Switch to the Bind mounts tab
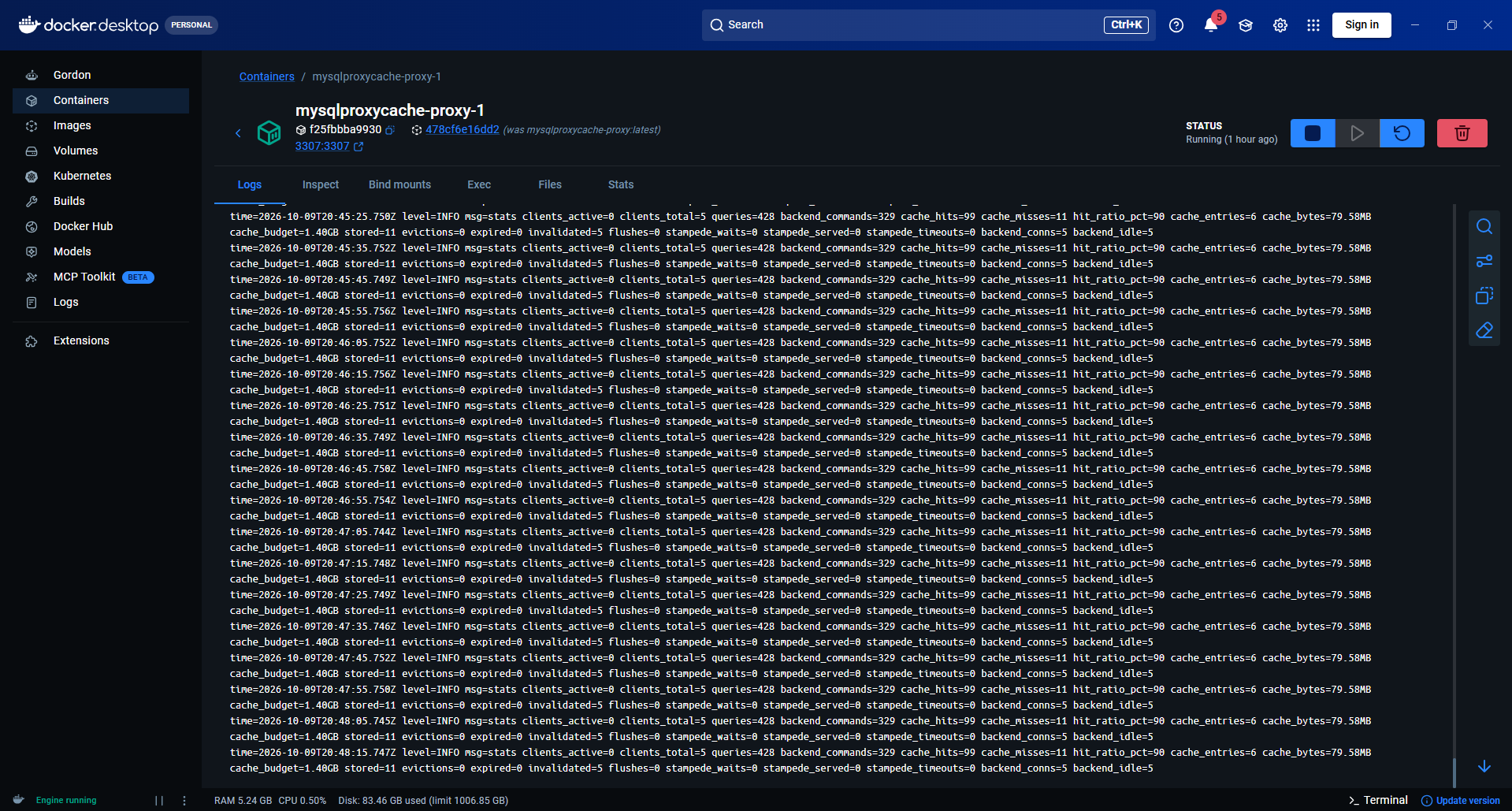This screenshot has width=1512, height=811. tap(399, 184)
